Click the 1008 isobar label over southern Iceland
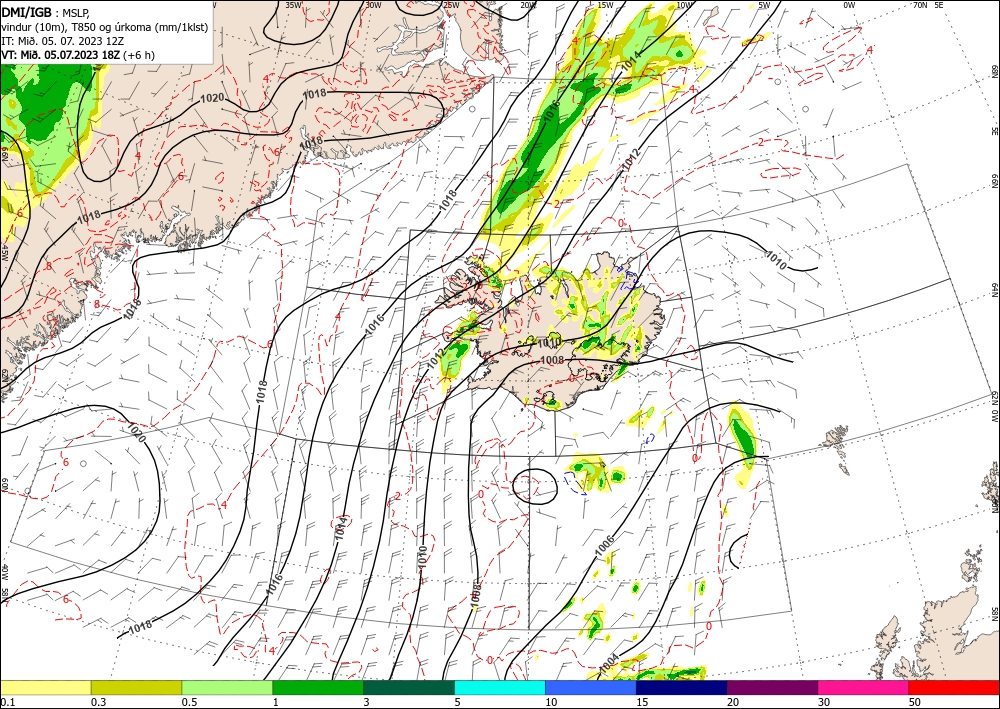 [552, 360]
